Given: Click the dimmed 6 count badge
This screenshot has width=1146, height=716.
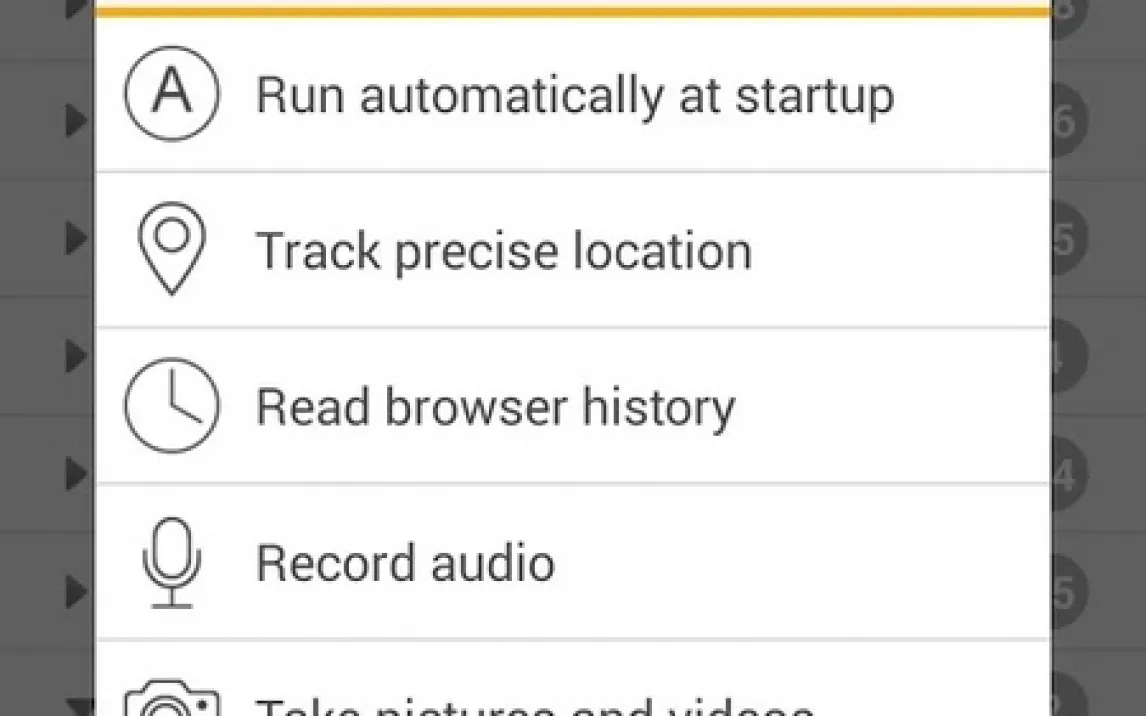Looking at the screenshot, I should [x=1066, y=121].
